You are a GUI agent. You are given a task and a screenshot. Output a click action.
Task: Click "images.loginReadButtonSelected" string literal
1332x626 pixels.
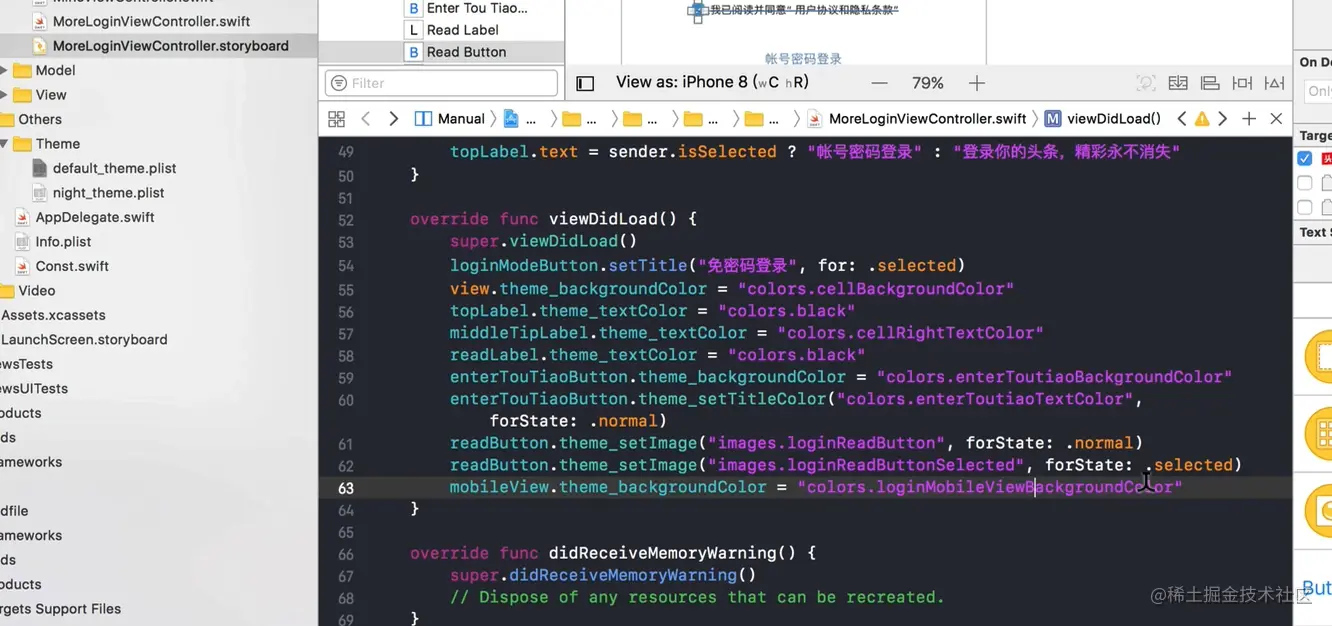point(867,465)
